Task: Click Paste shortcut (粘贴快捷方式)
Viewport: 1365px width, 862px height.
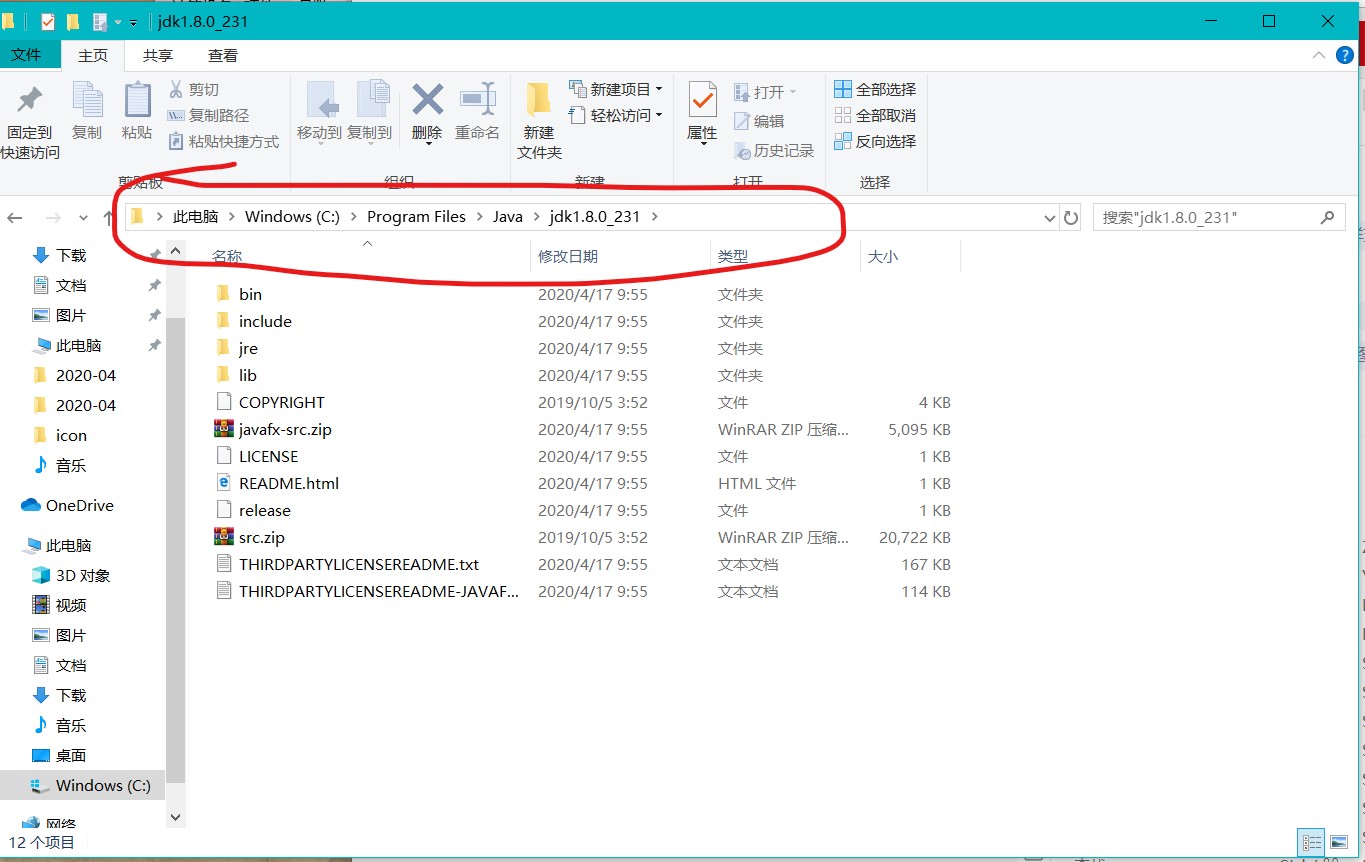Action: (224, 142)
